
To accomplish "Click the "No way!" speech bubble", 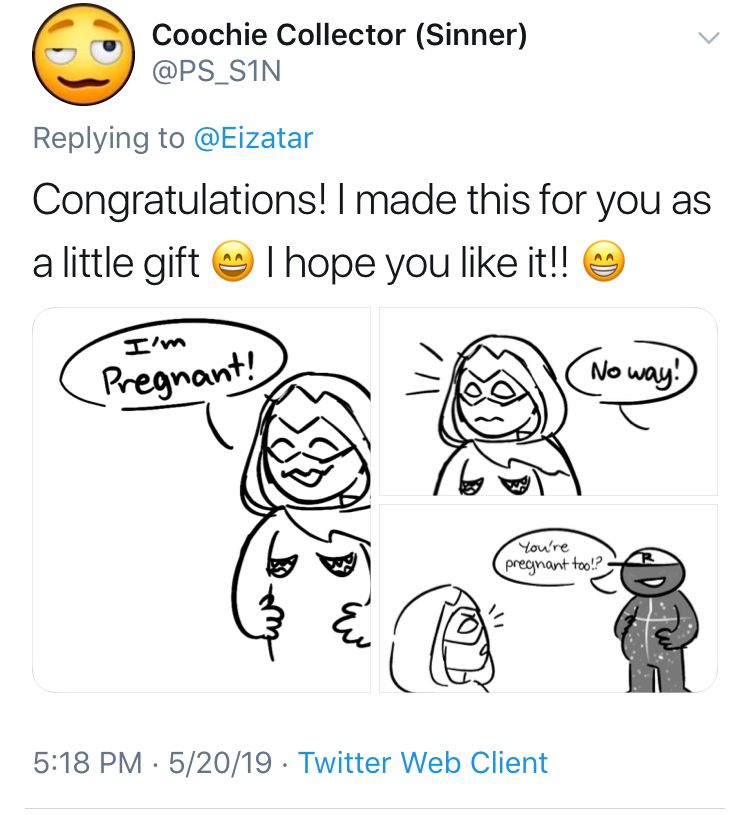I will (633, 371).
